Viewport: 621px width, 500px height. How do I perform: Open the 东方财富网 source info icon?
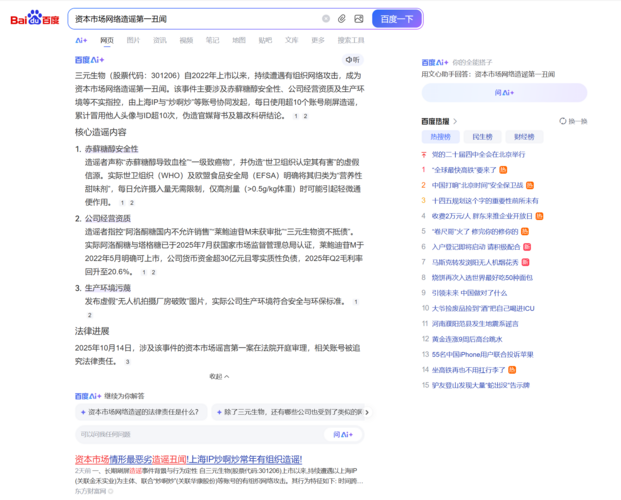coord(110,491)
